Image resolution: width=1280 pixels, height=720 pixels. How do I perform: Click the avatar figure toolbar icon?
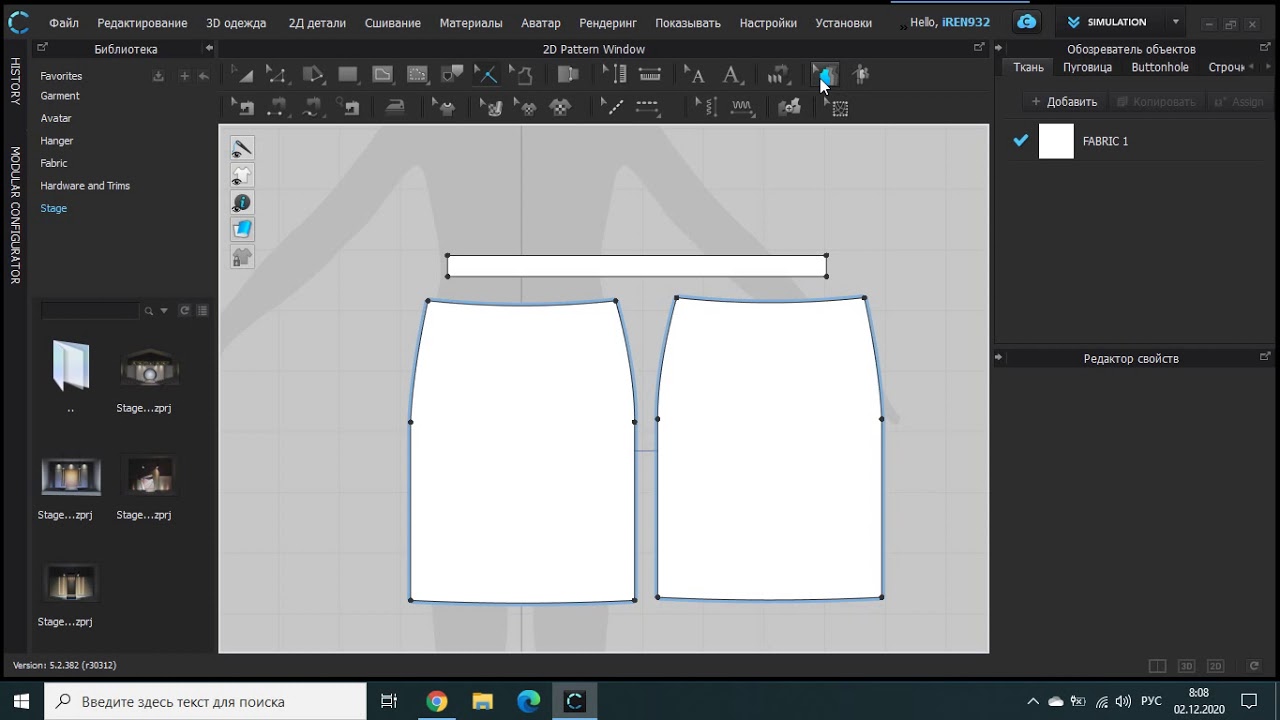[860, 75]
